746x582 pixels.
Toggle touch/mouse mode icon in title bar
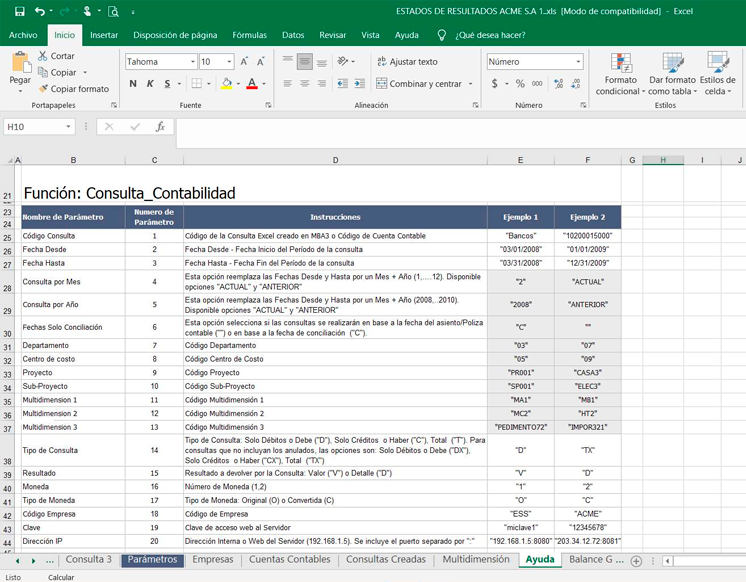88,11
